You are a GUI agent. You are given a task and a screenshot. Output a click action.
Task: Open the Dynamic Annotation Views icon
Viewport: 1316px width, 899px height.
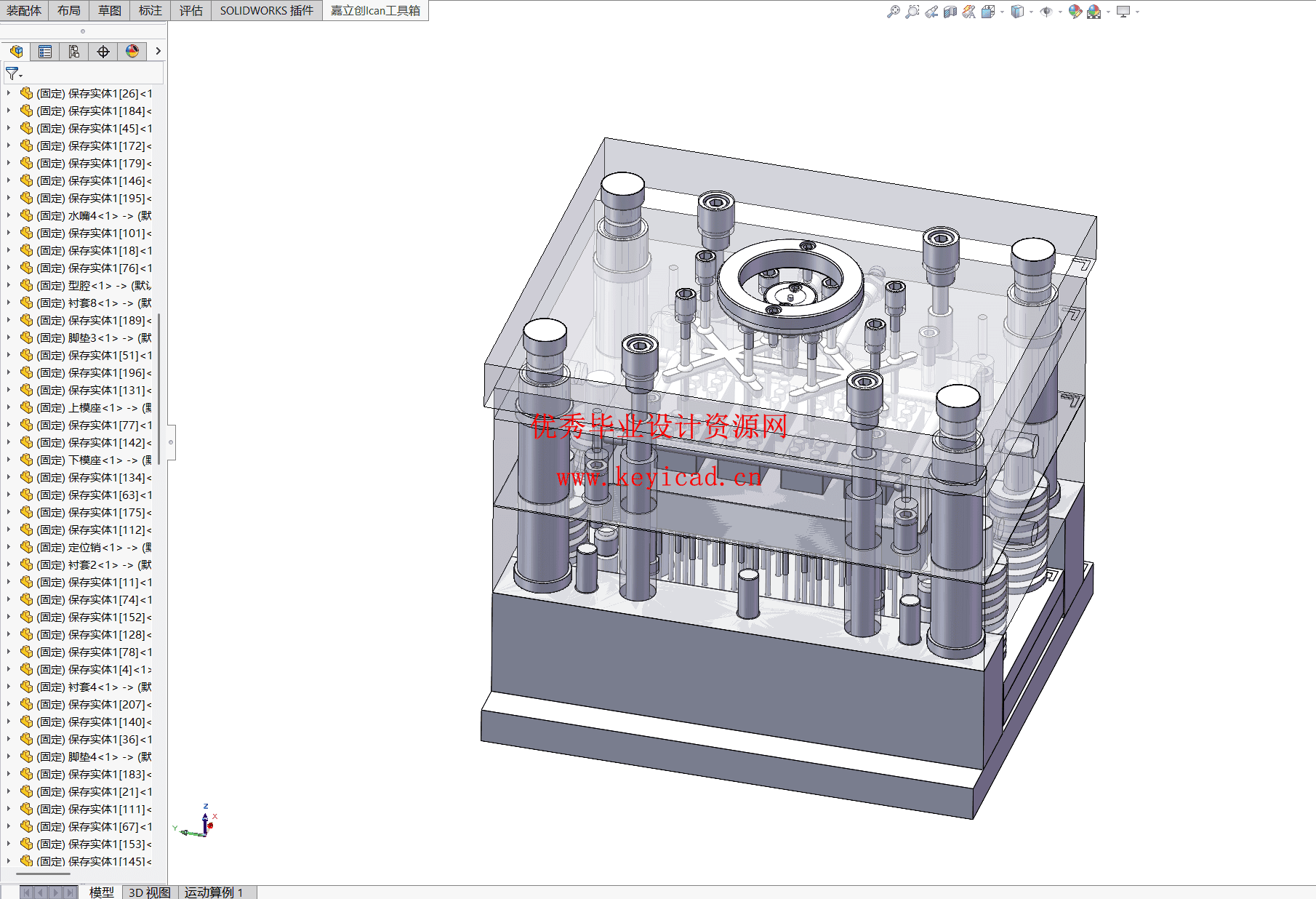click(x=969, y=12)
